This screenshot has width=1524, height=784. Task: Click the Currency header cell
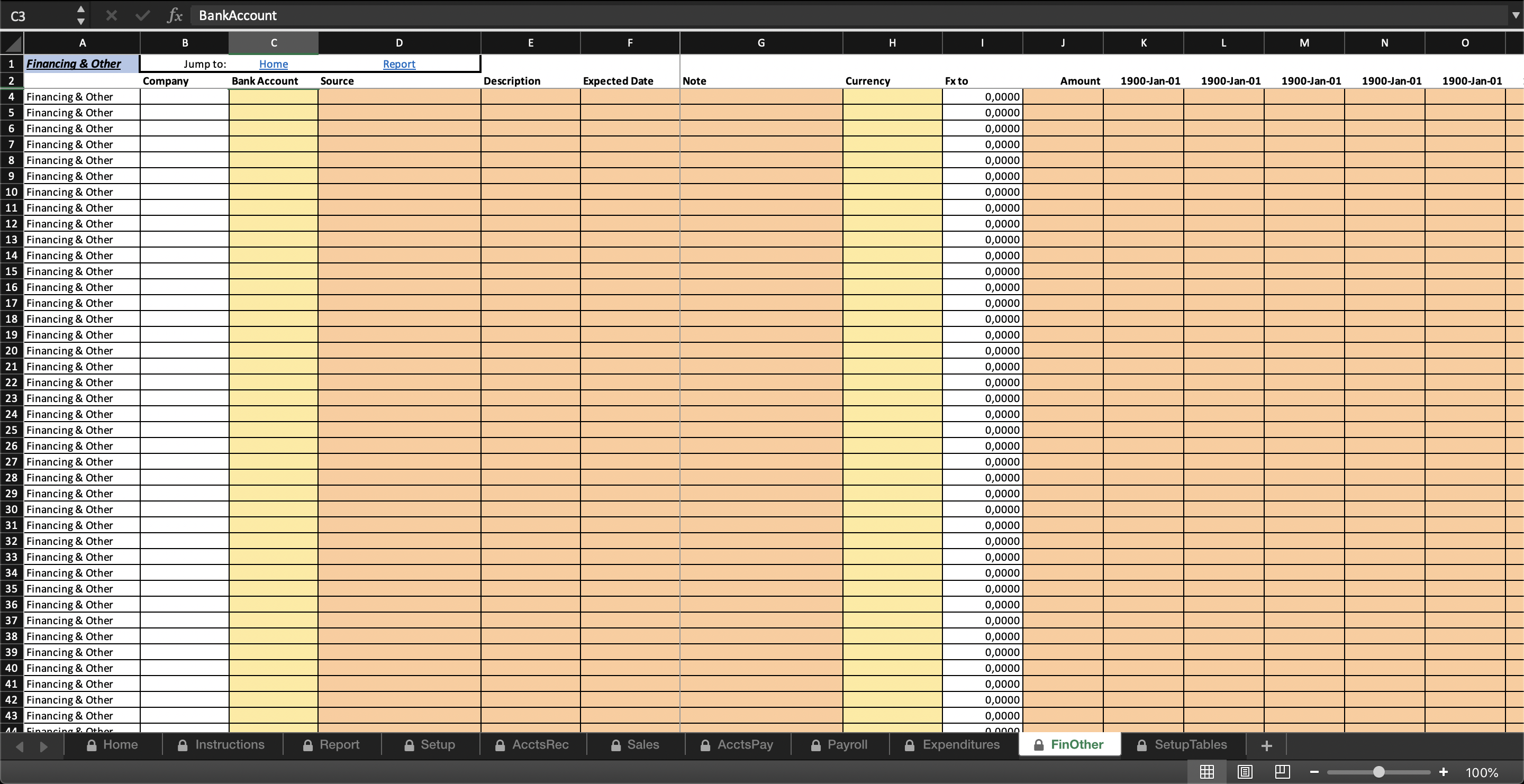point(892,81)
